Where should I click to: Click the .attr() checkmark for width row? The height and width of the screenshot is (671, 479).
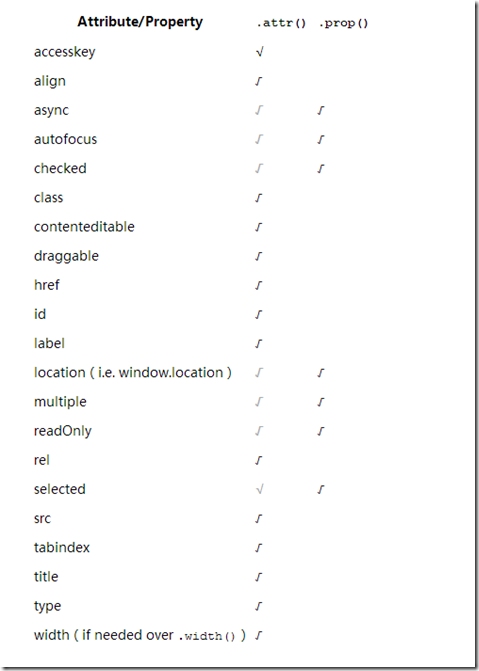(x=259, y=635)
